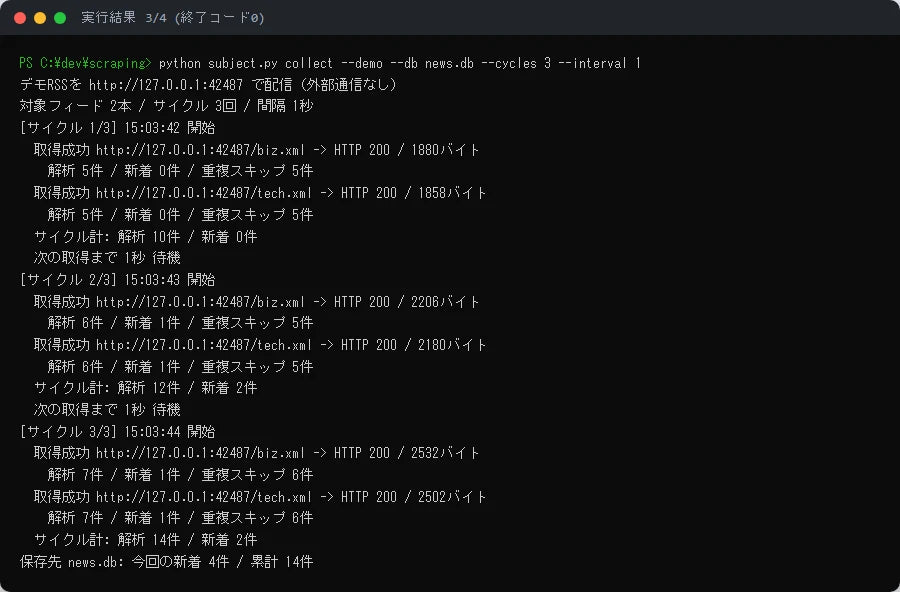The height and width of the screenshot is (592, 900).
Task: Click the サイクル計: 解析 10件 line
Action: click(145, 237)
